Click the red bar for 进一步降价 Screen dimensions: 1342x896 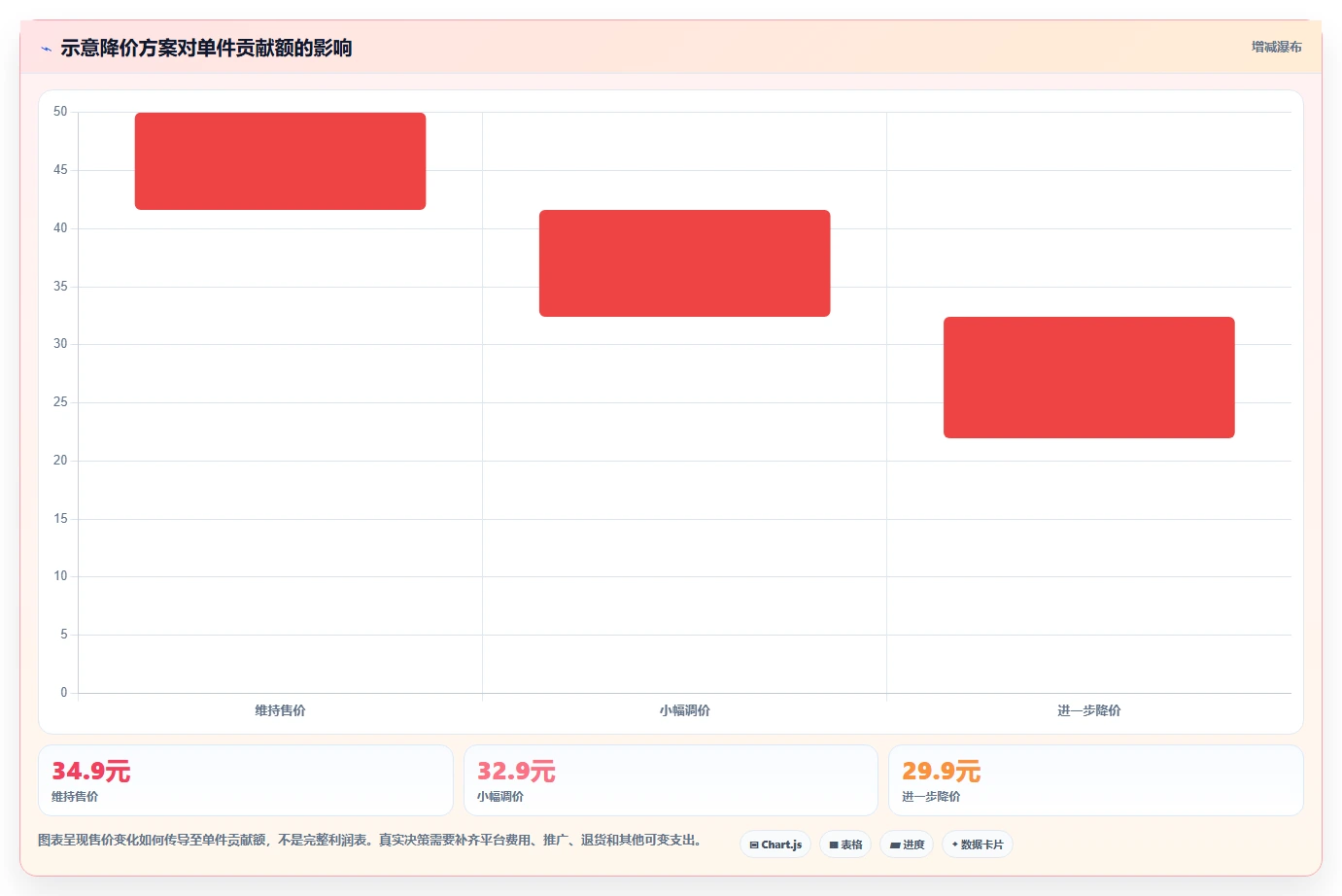(1088, 377)
